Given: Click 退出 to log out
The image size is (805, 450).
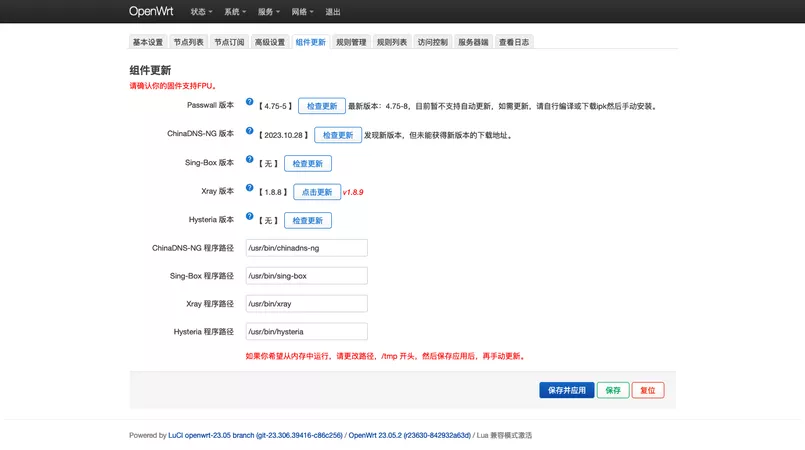Looking at the screenshot, I should tap(333, 12).
